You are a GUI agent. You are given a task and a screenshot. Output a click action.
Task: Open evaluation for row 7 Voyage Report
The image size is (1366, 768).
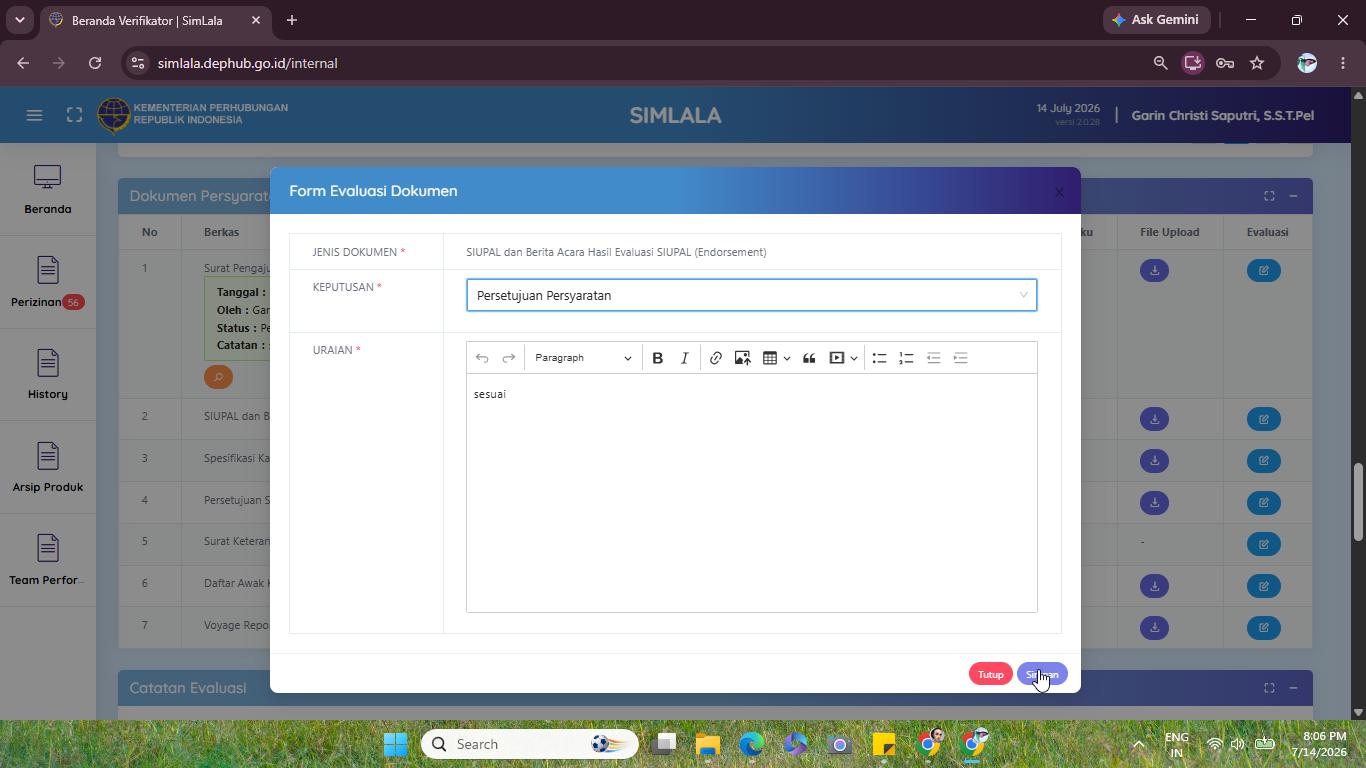1263,627
